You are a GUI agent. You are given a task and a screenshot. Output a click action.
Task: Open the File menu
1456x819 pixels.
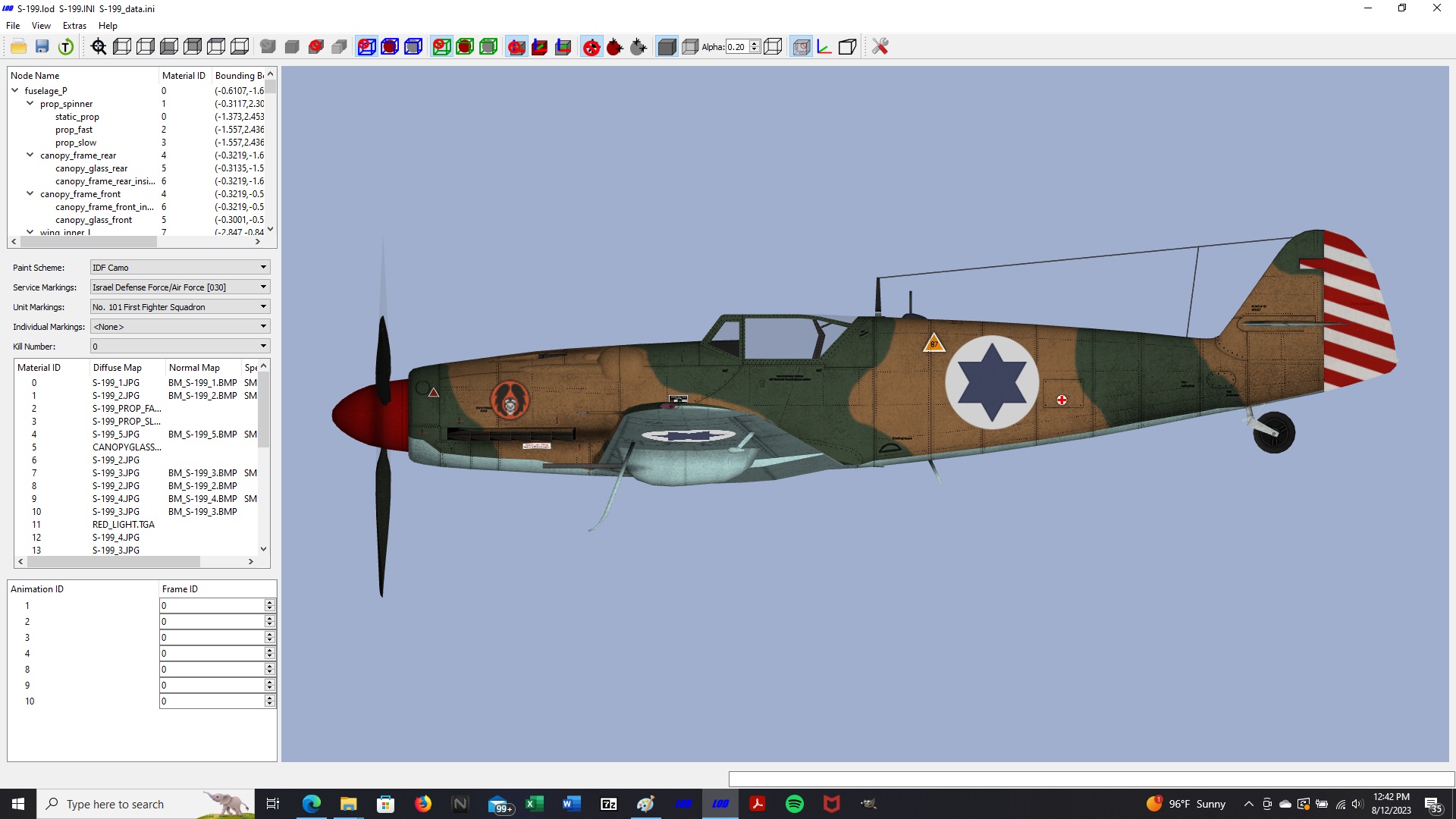click(x=13, y=26)
